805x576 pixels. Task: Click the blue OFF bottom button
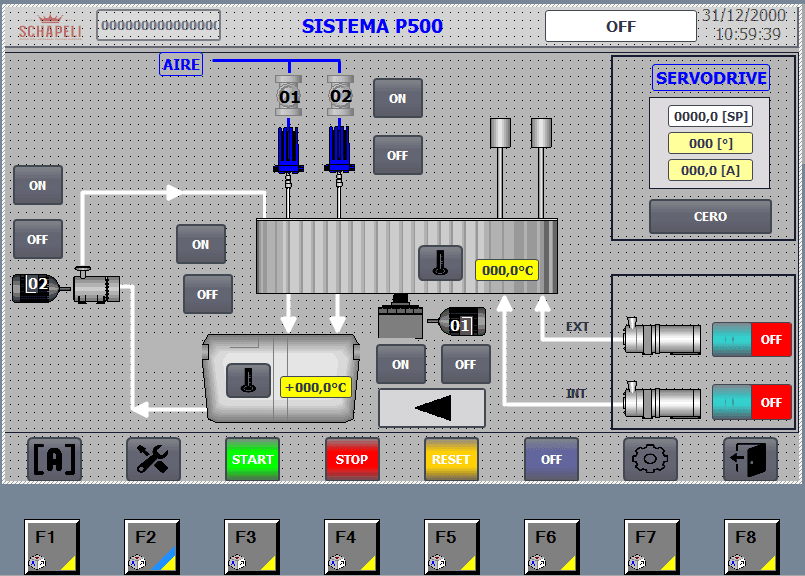click(x=551, y=459)
